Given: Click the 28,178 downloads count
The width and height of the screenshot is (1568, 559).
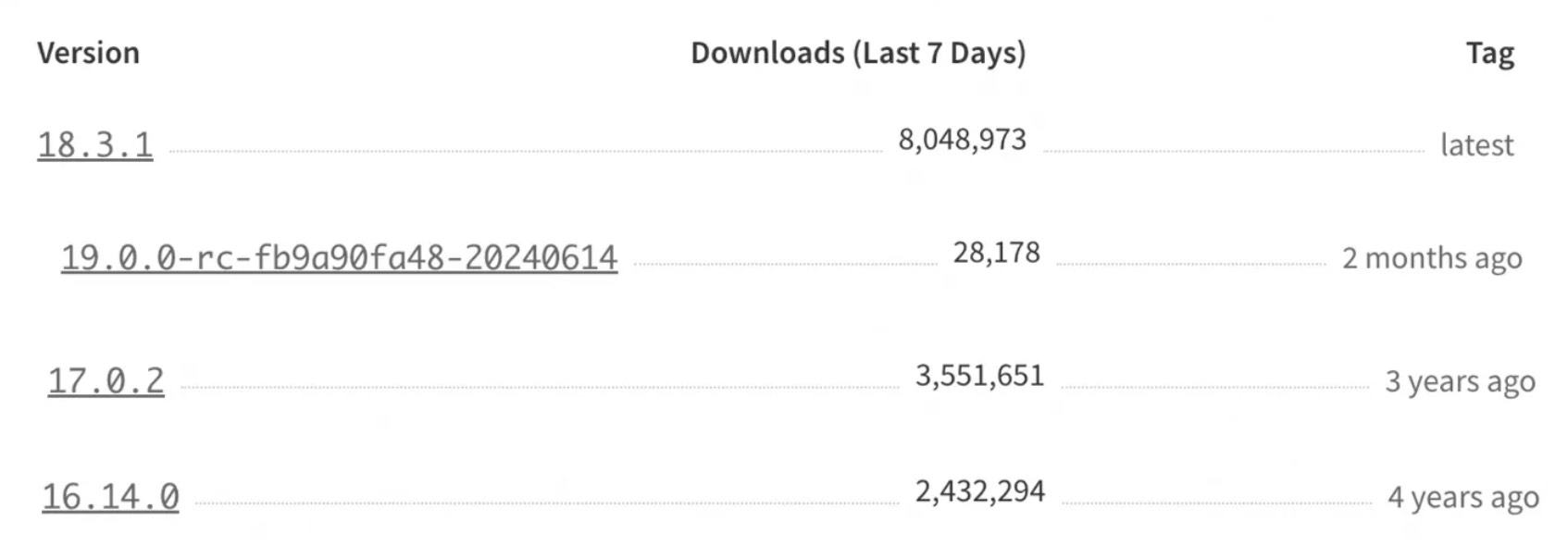Looking at the screenshot, I should tap(996, 253).
